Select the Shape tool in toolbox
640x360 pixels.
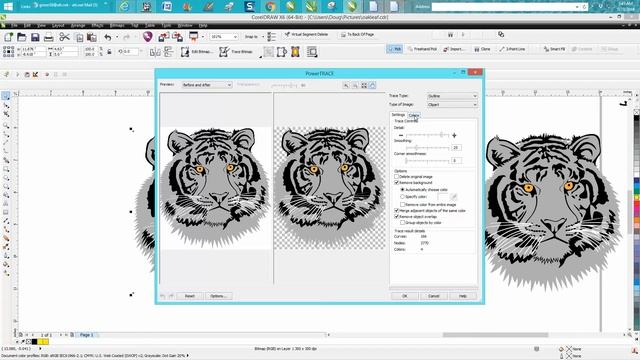[6, 105]
